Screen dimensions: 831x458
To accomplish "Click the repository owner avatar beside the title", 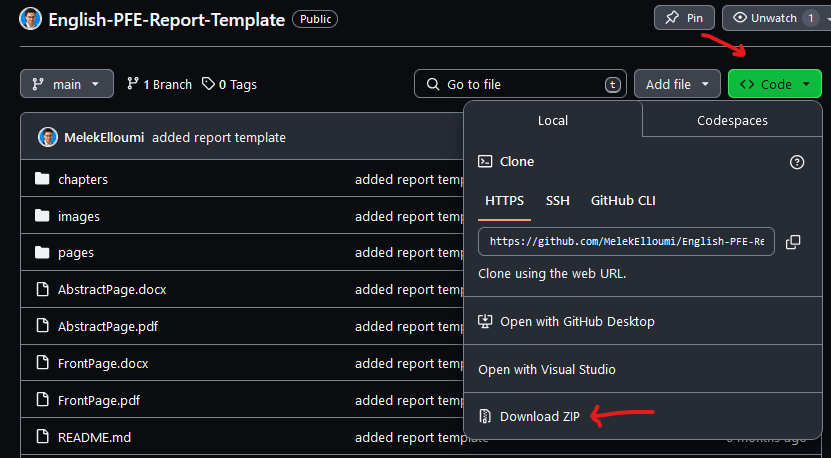I will click(30, 19).
